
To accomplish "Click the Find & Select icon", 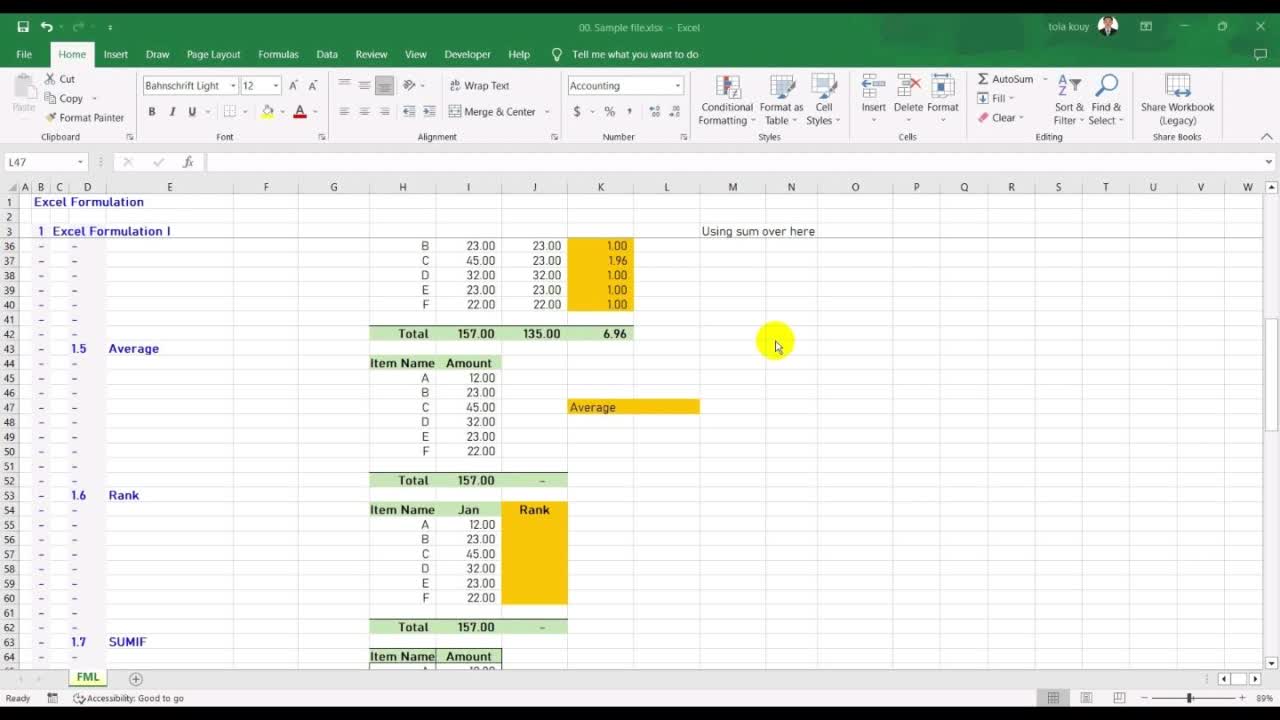I will (1105, 97).
